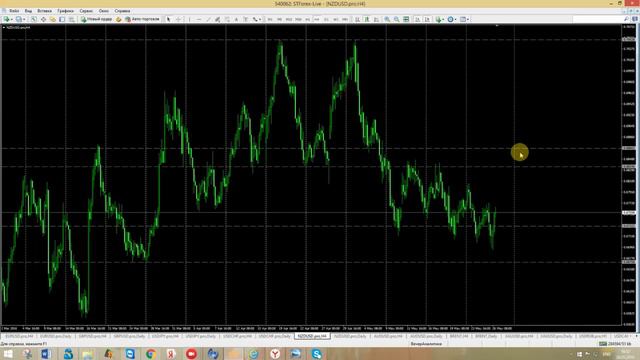The height and width of the screenshot is (360, 640).
Task: Click the connection status indicator in status bar
Action: 615,344
